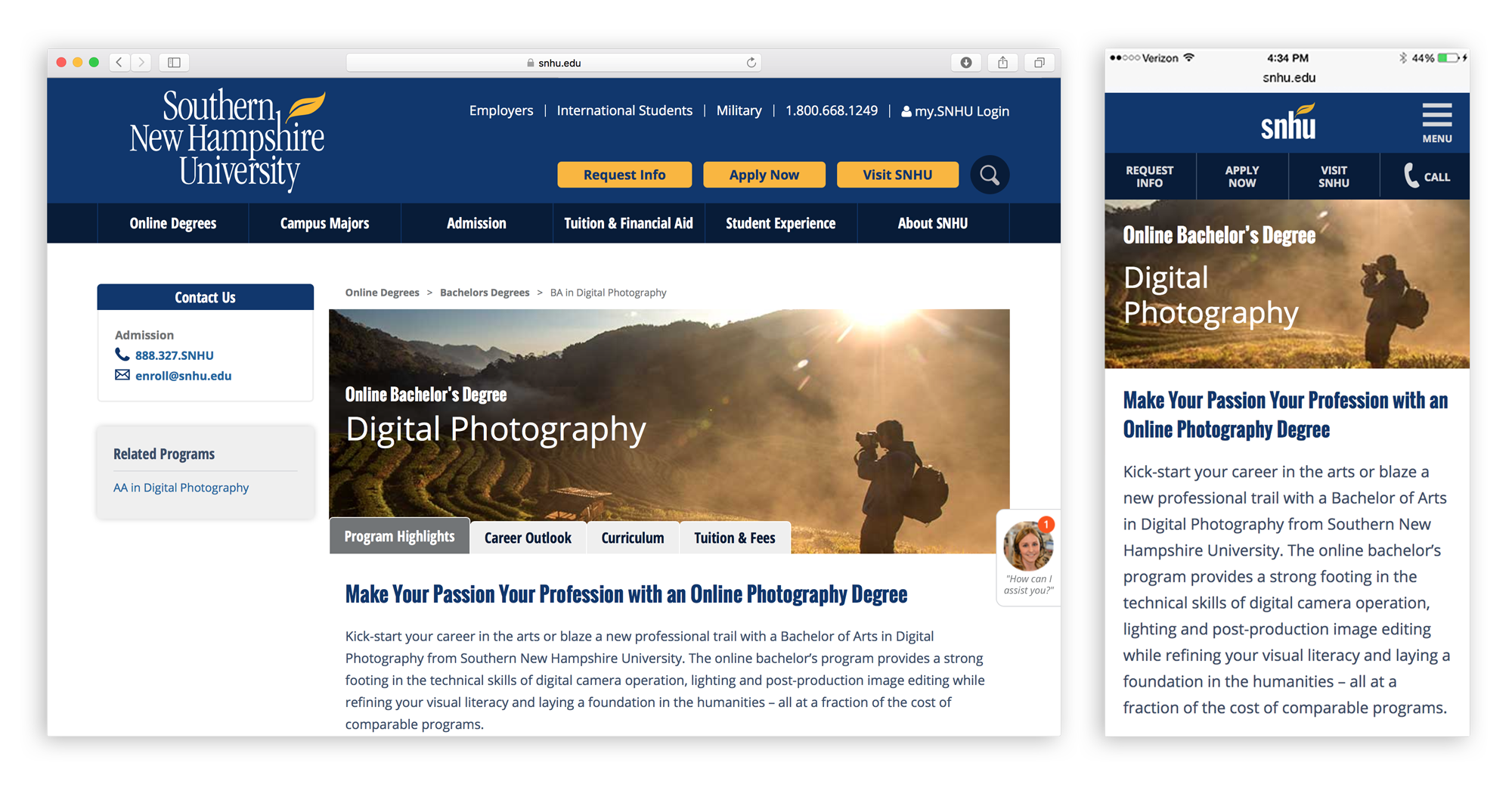This screenshot has width=1512, height=803.
Task: Open the Online Degrees nav menu
Action: point(173,223)
